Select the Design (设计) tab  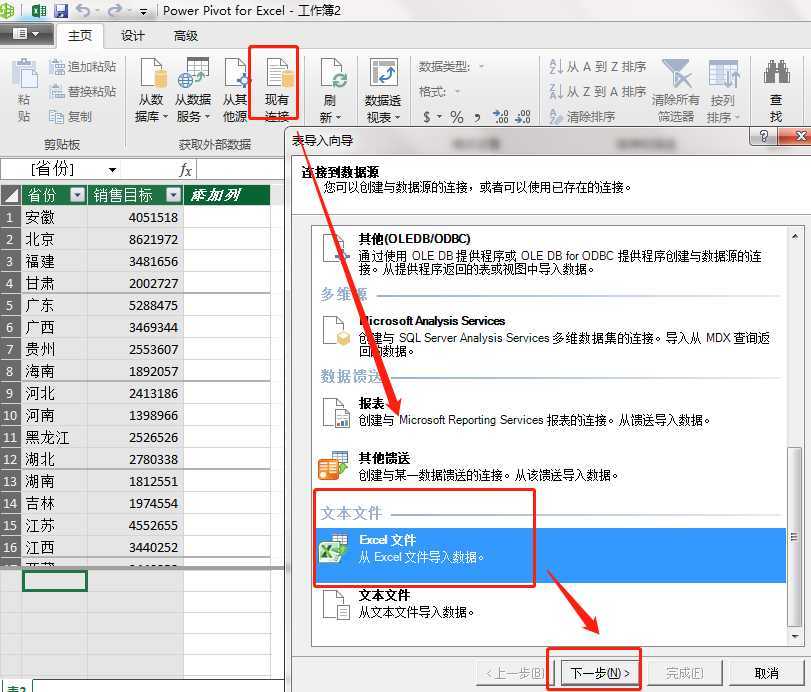[x=132, y=36]
